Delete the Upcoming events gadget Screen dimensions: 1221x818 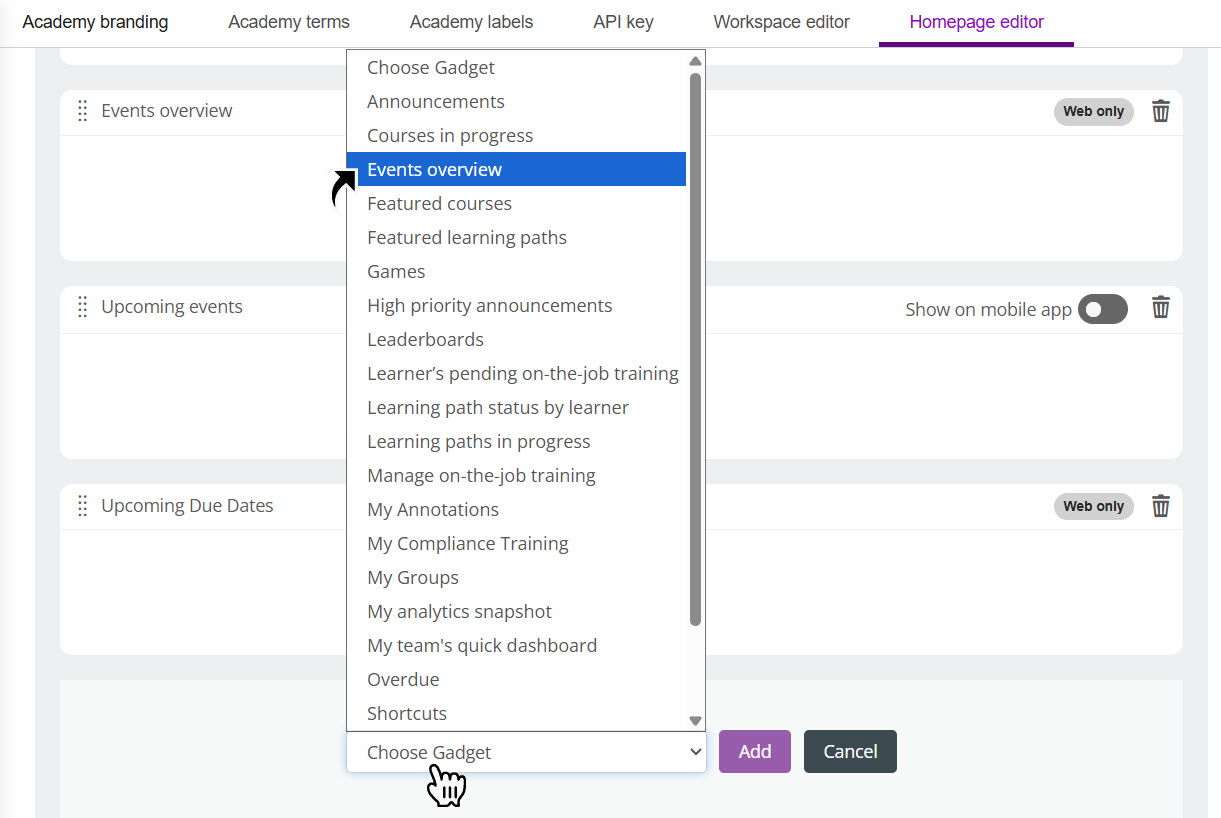coord(1160,308)
